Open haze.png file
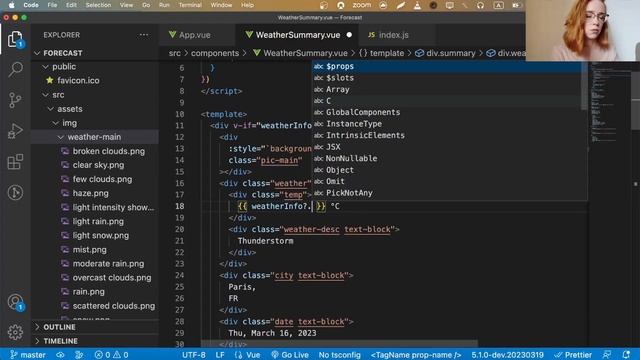 (95, 193)
